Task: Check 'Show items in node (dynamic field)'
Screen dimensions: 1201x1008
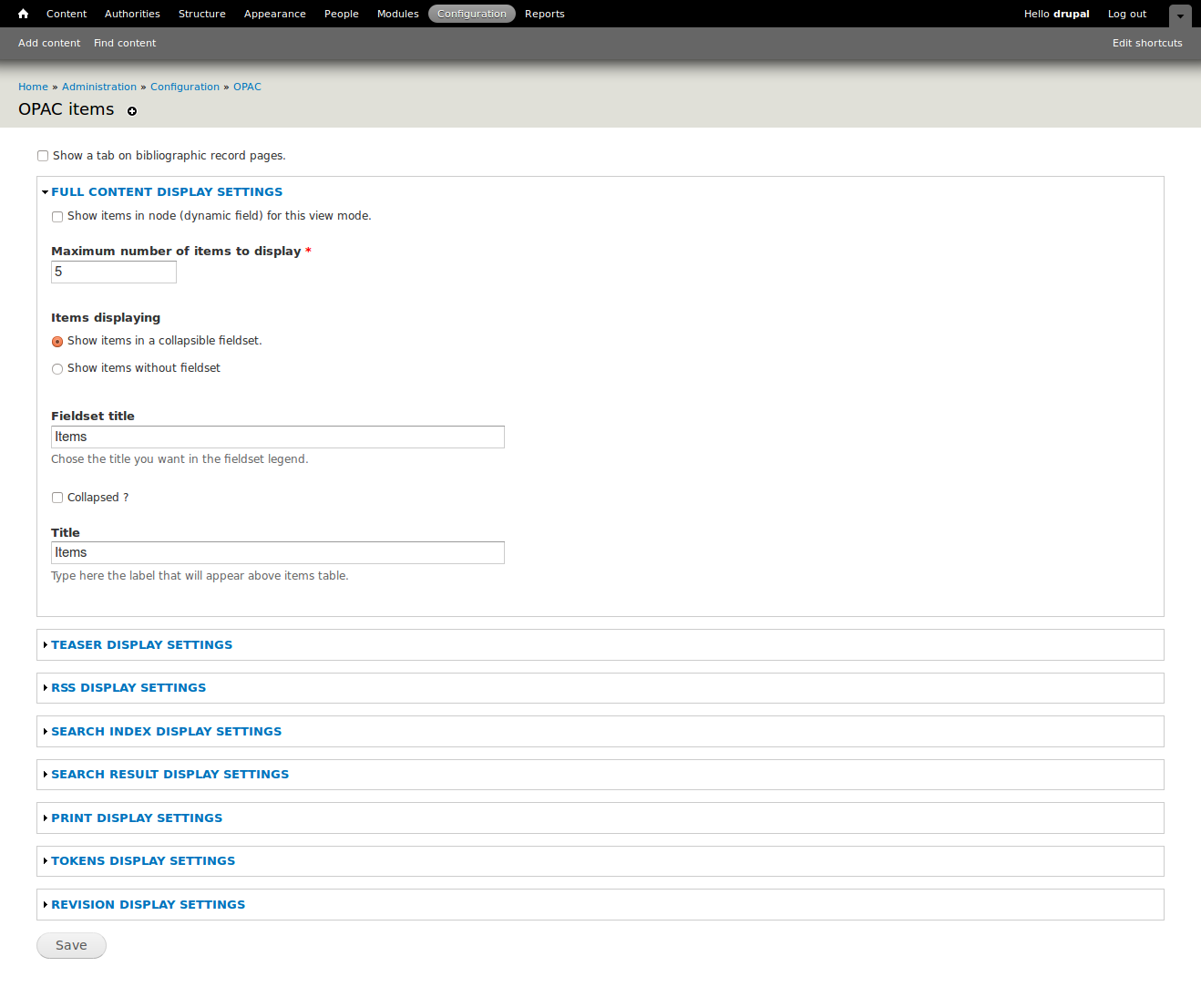Action: click(57, 217)
